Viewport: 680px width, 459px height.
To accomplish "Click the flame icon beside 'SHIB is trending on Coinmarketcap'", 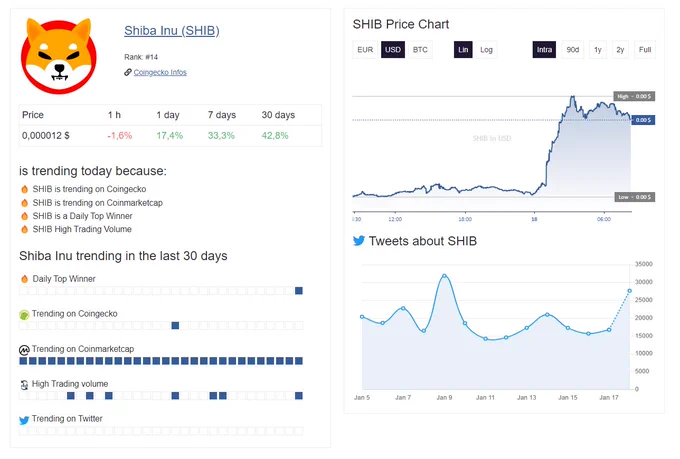I will pyautogui.click(x=25, y=203).
